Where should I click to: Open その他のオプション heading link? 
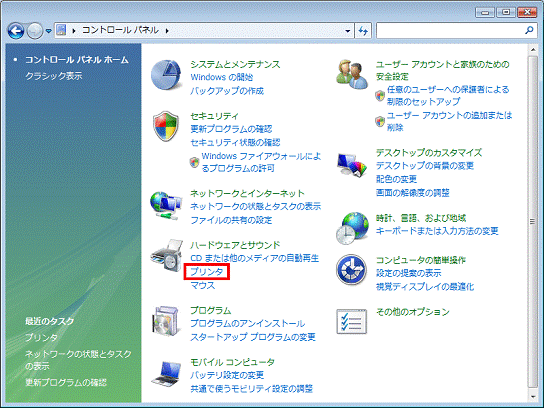click(x=413, y=312)
